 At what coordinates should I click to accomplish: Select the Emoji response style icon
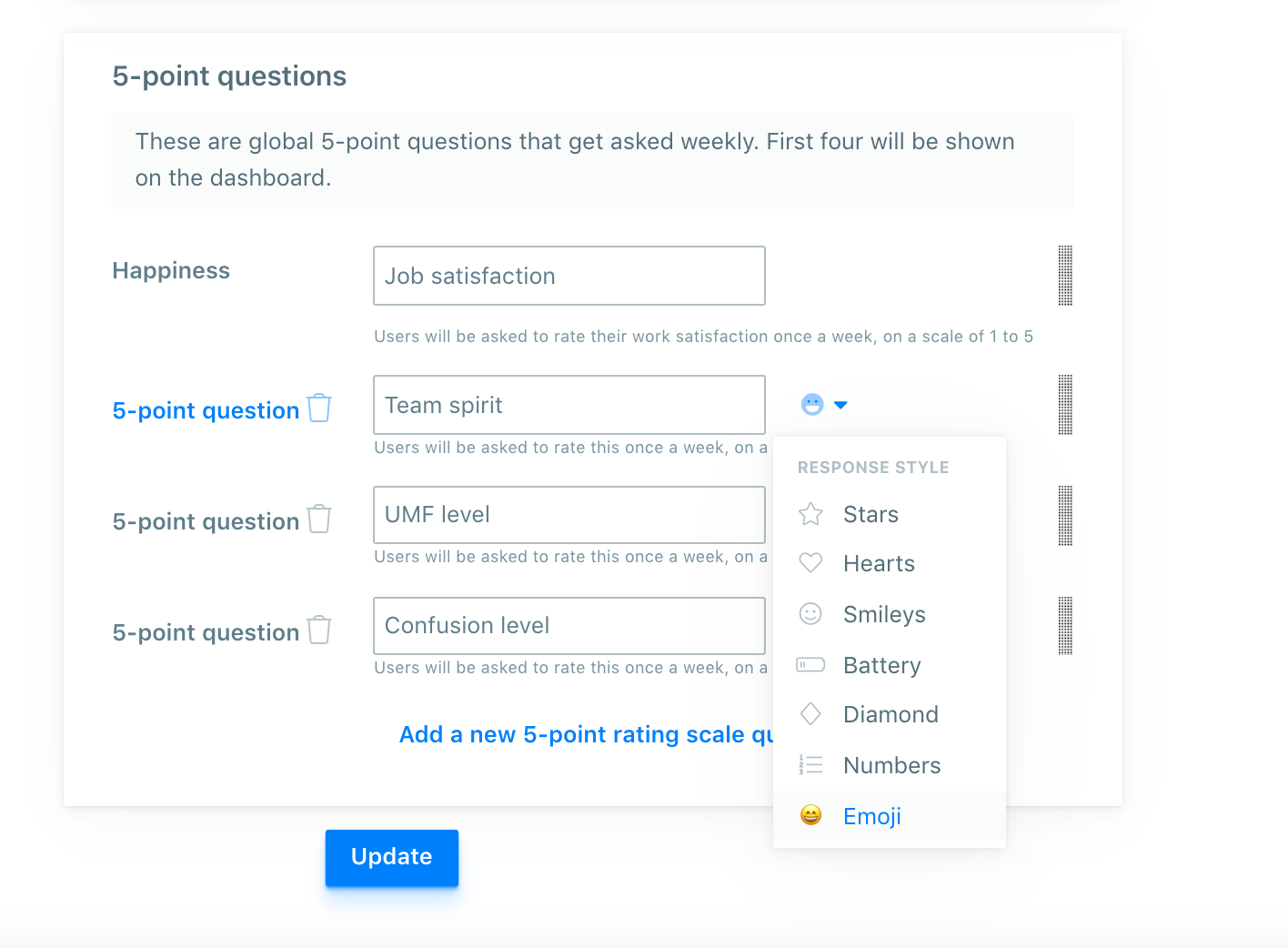tap(810, 815)
